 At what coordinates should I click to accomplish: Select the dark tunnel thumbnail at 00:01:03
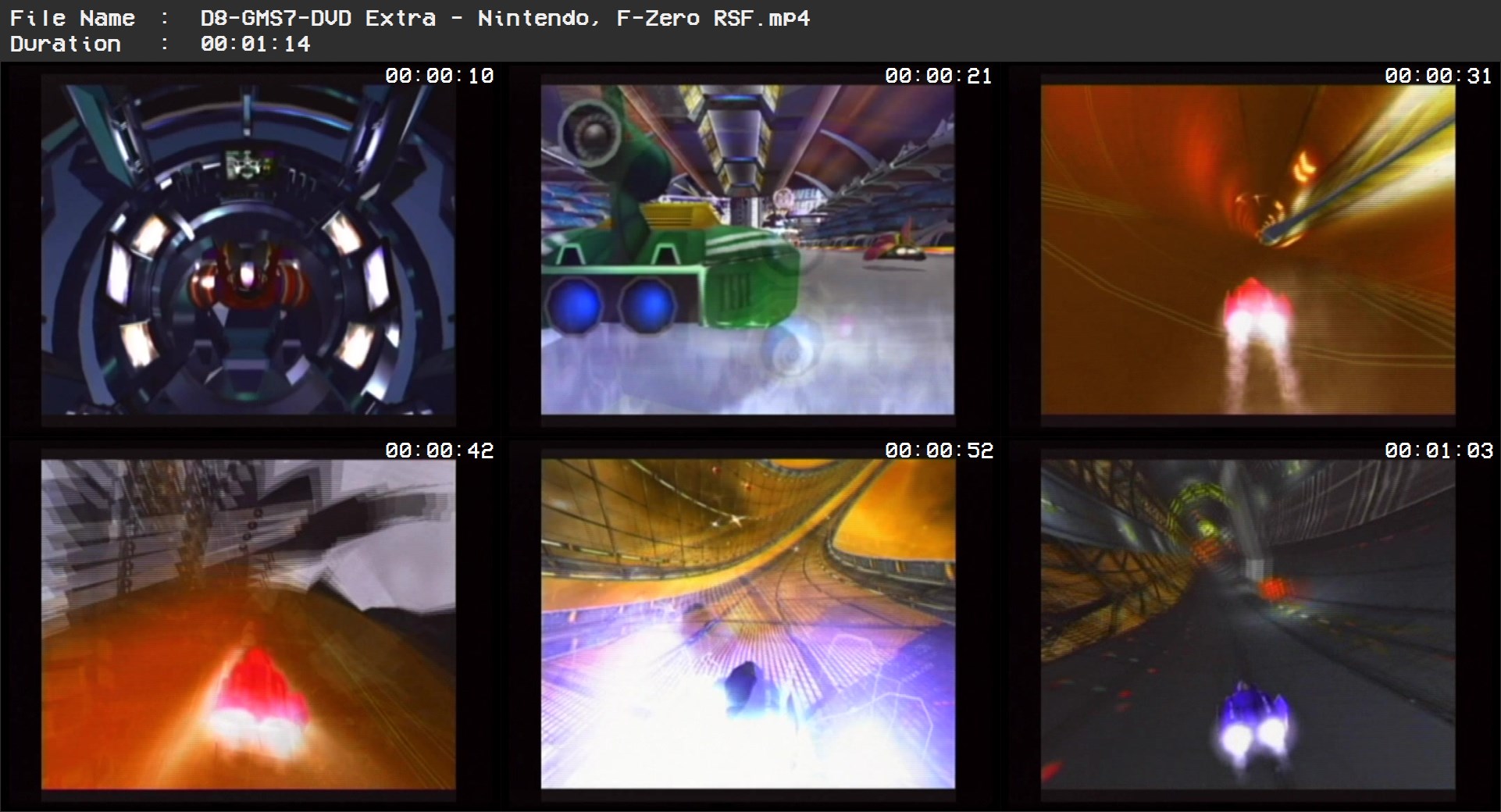(1247, 625)
